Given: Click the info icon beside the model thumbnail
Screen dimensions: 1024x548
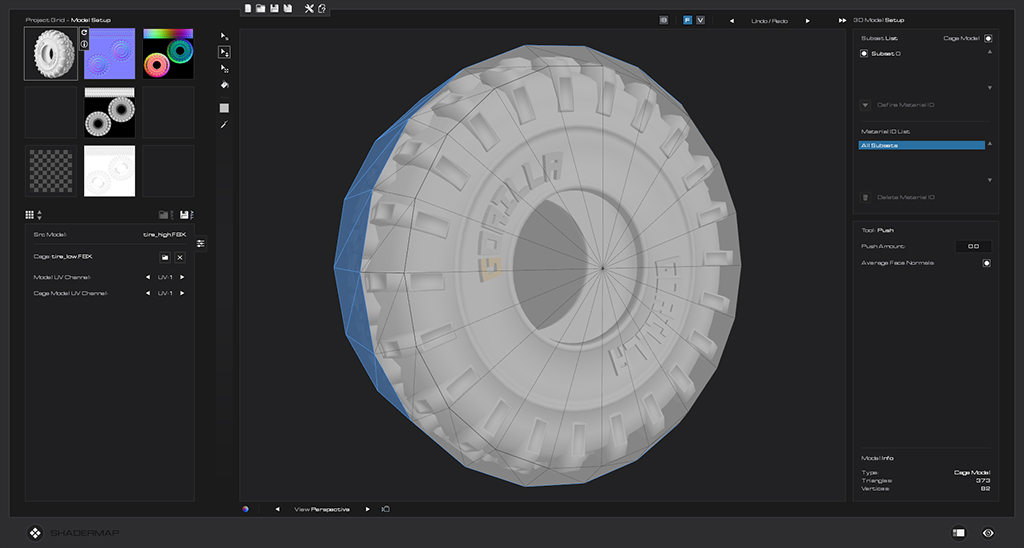Looking at the screenshot, I should (x=84, y=44).
